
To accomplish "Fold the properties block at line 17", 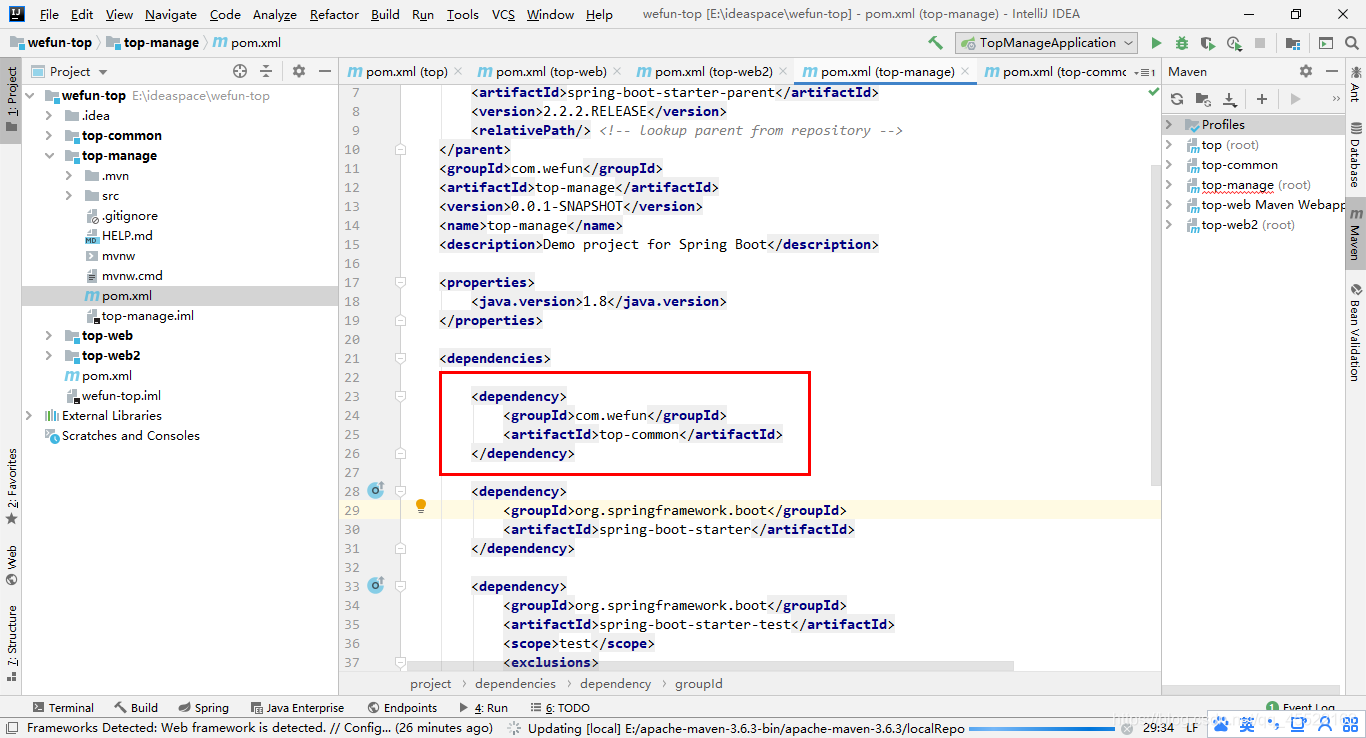I will [400, 282].
